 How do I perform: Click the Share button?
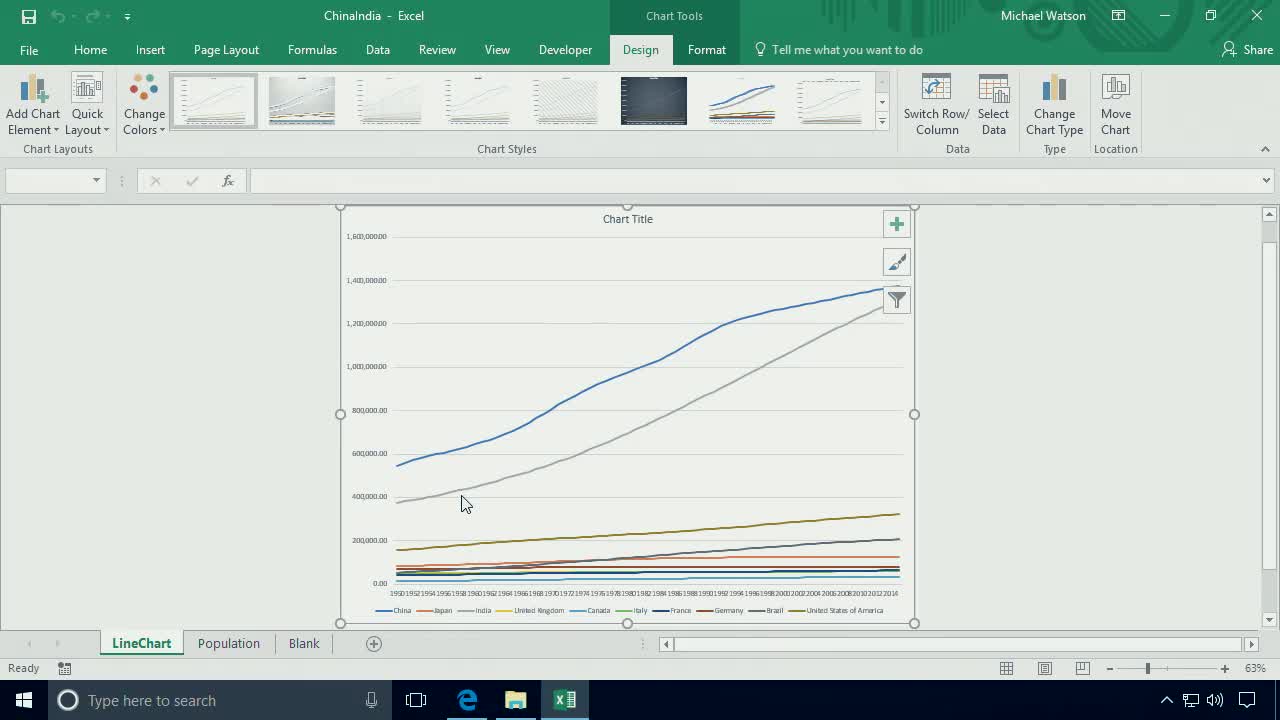(1246, 49)
